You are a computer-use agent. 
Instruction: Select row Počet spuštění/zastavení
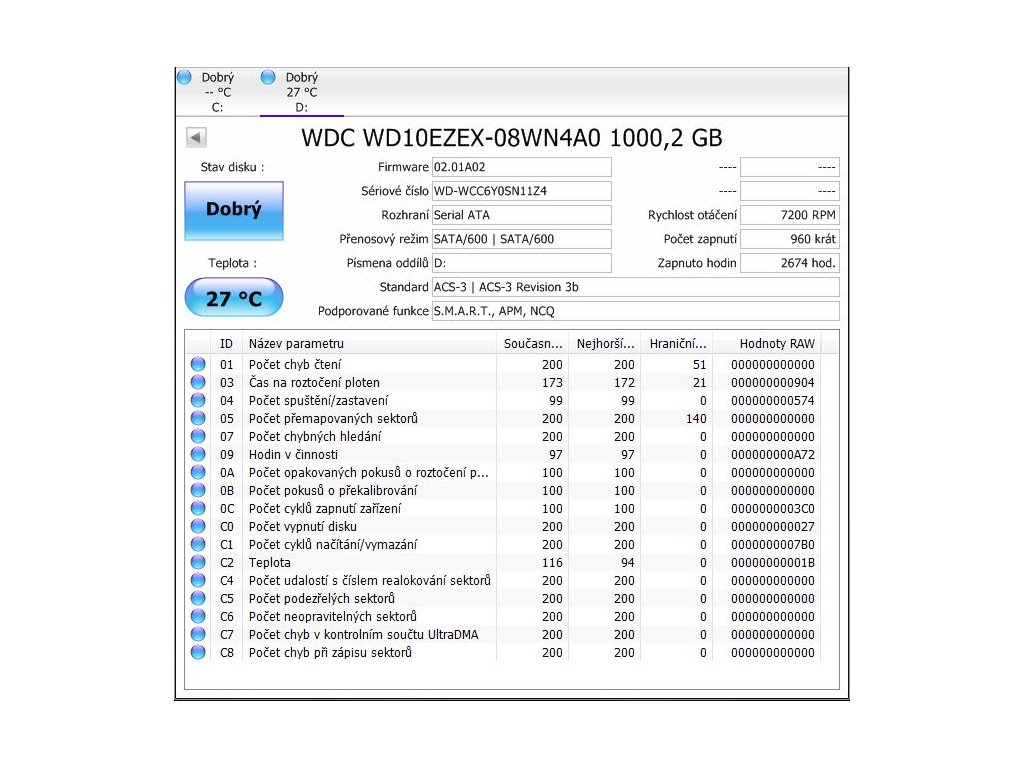[503, 400]
